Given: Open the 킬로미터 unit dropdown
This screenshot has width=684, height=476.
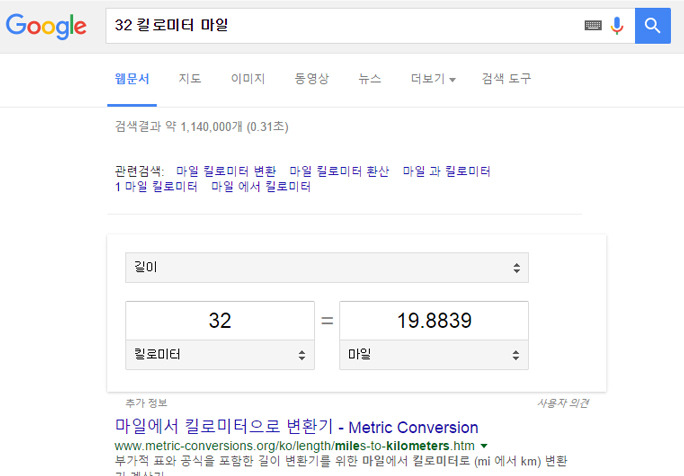Looking at the screenshot, I should (x=220, y=355).
